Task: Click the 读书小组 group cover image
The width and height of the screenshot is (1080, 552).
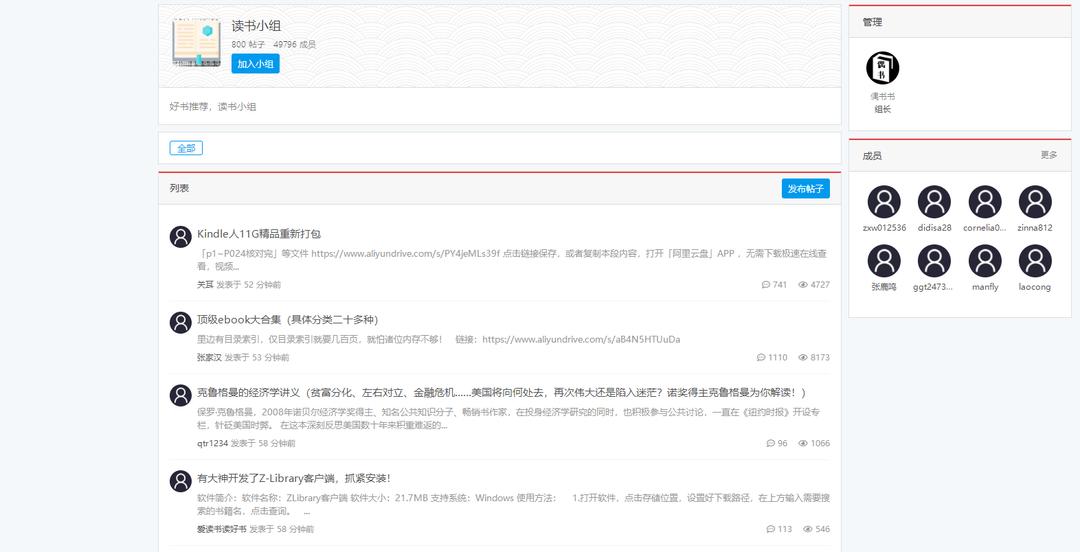Action: (x=196, y=43)
